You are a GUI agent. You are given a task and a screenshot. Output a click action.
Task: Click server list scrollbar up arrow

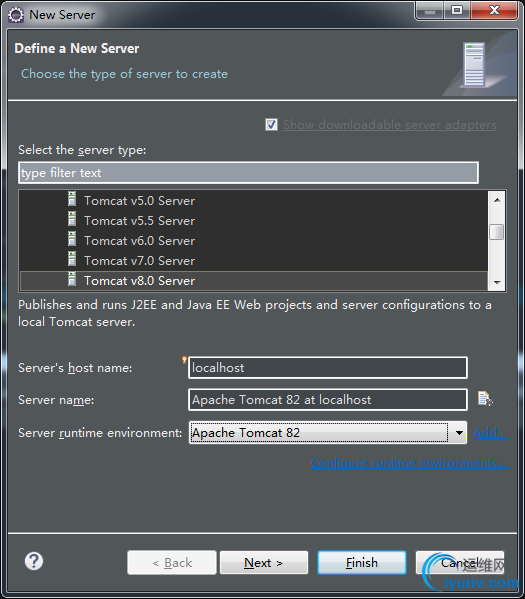497,200
